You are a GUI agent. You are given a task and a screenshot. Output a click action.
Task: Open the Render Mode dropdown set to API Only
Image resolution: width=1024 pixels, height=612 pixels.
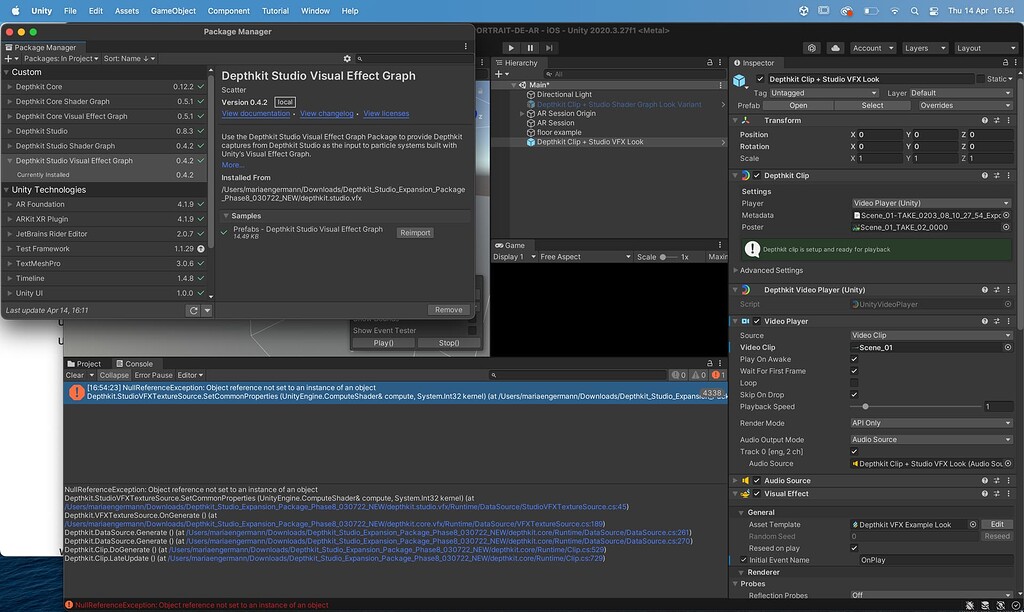pyautogui.click(x=929, y=422)
